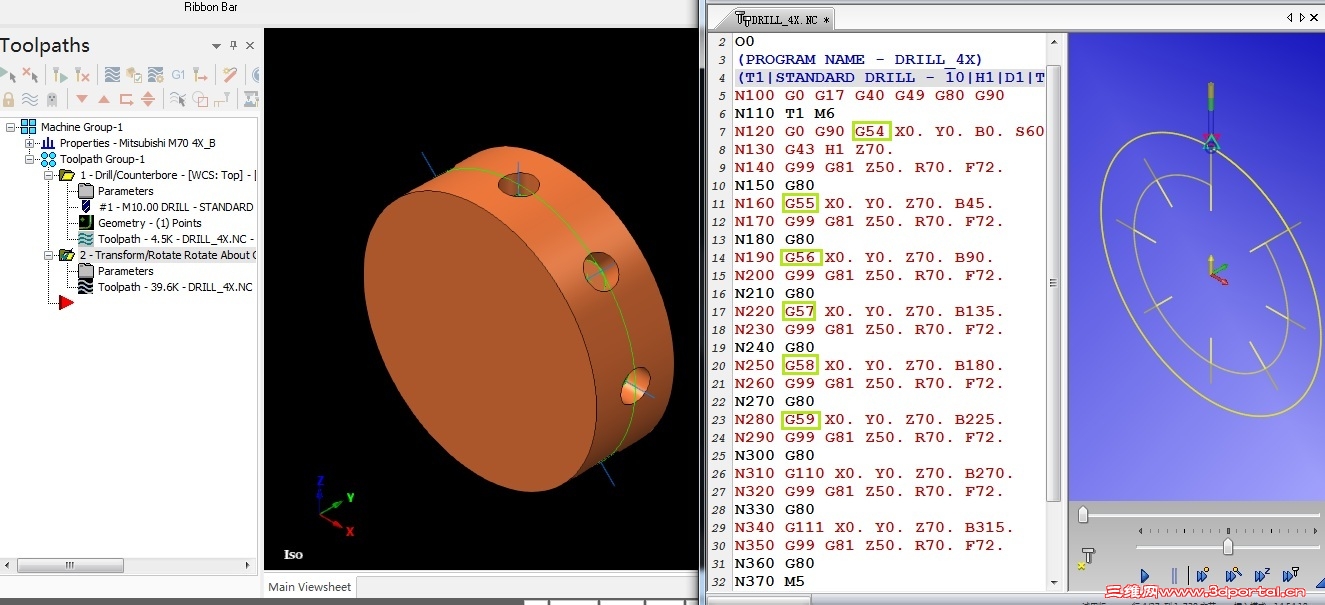Select Toolpath Group-1 tree item
1325x605 pixels.
pos(102,159)
